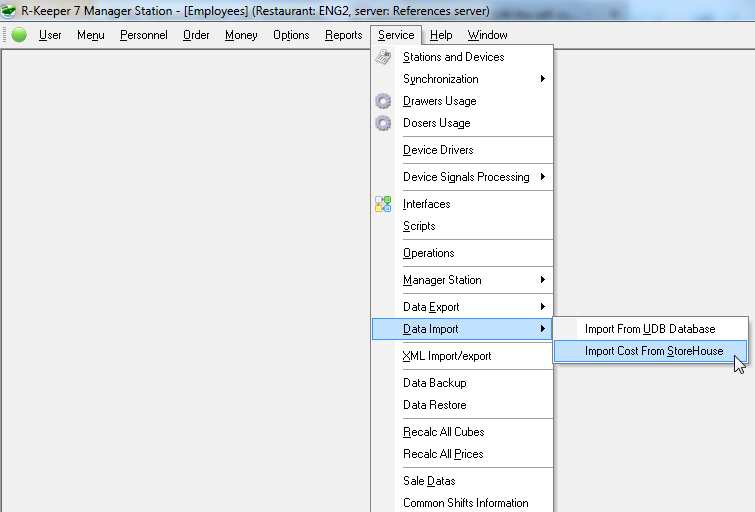
Task: Select Stations and Devices entry
Action: (462, 57)
